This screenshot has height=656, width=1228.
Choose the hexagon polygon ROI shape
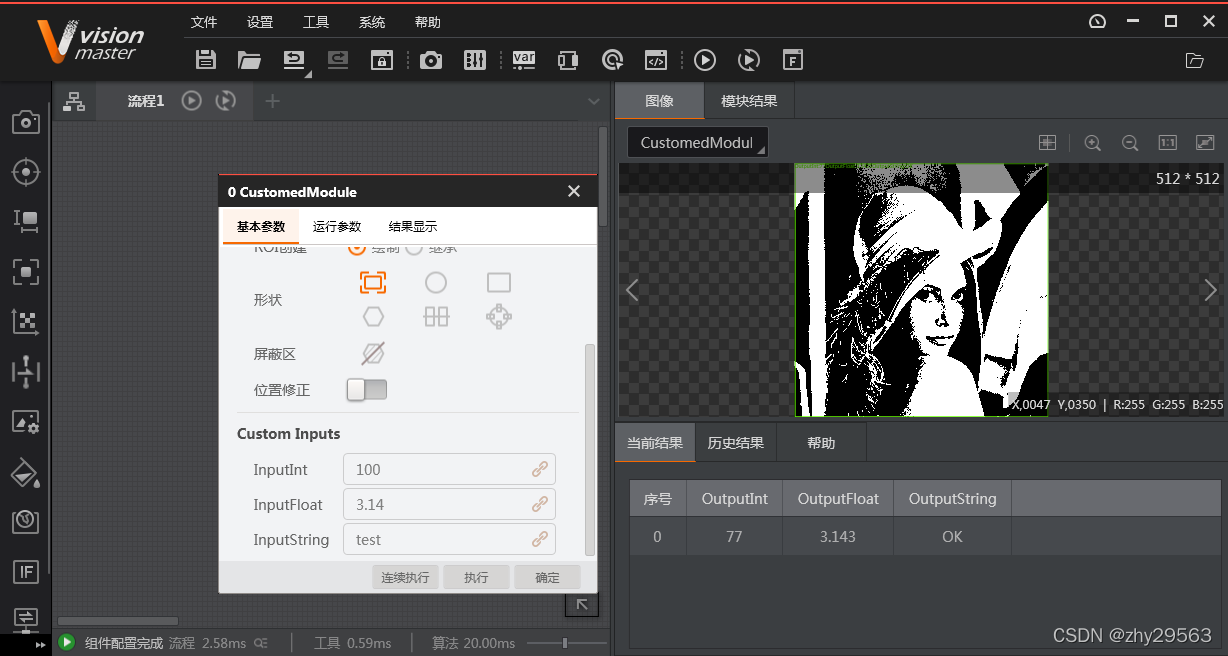click(373, 317)
